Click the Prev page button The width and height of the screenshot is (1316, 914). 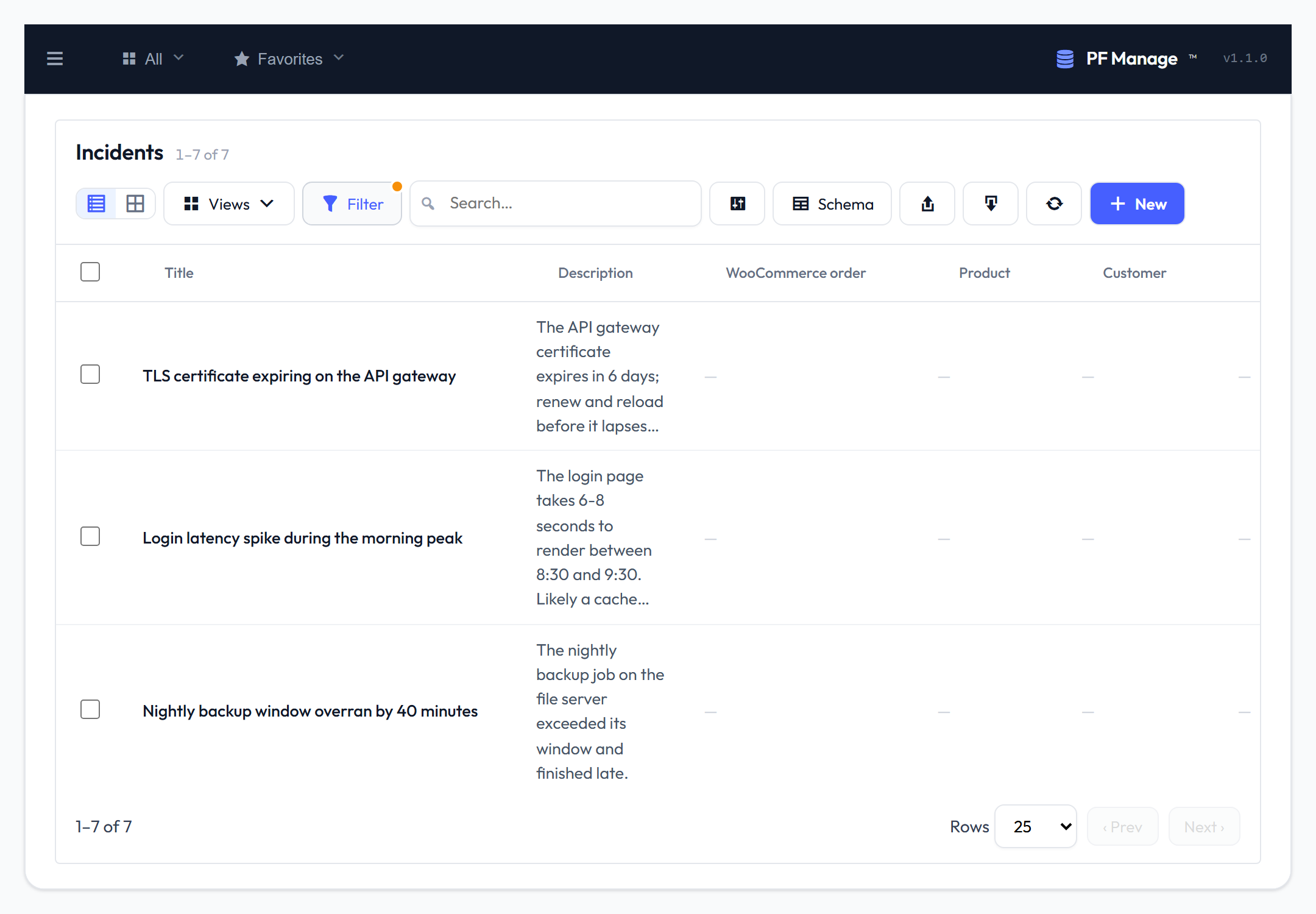(x=1123, y=827)
